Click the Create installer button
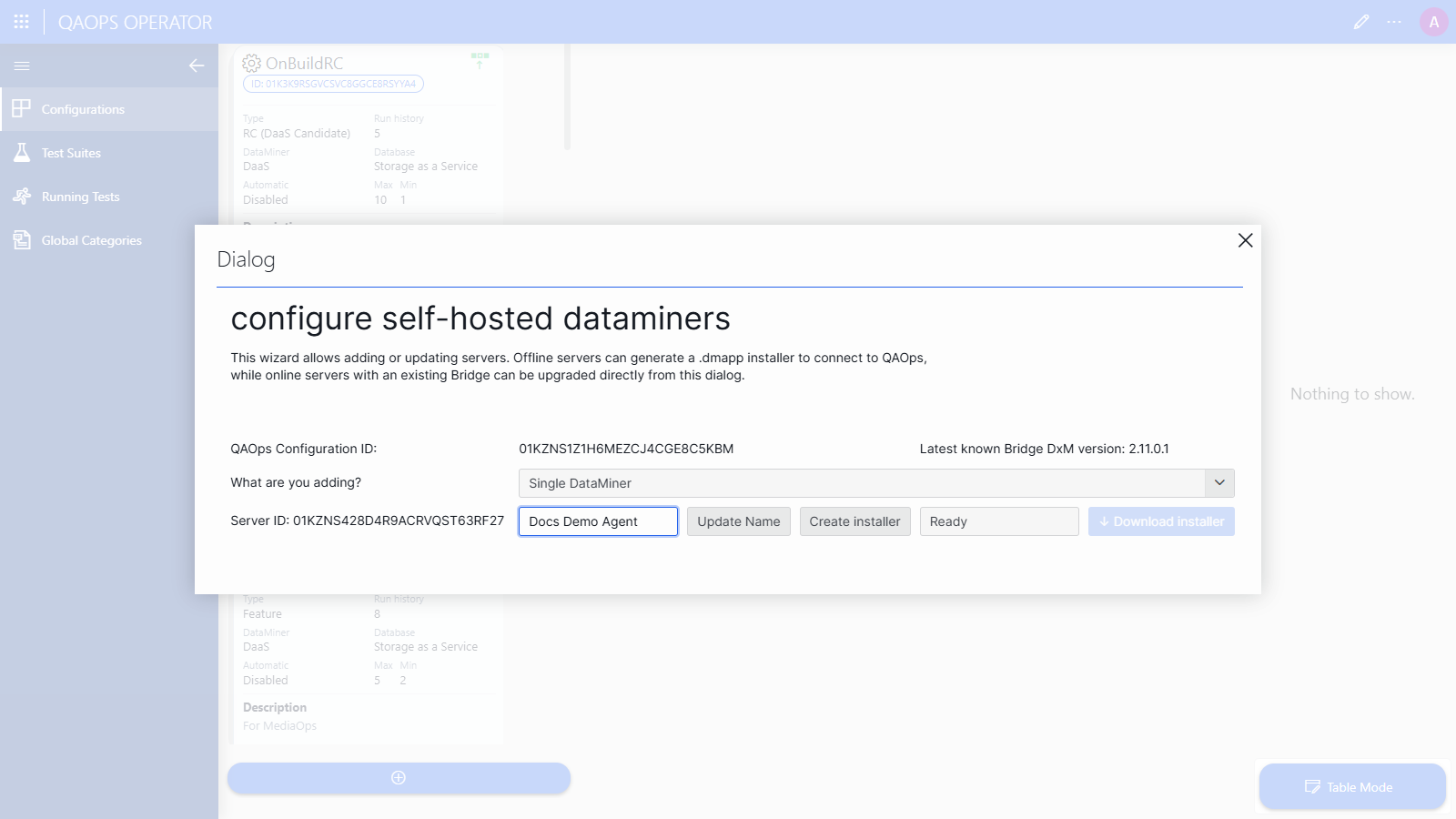 tap(855, 521)
